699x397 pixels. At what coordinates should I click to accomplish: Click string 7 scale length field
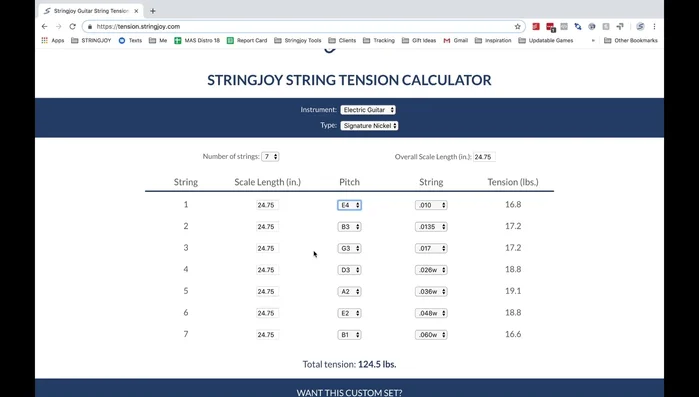click(x=267, y=335)
